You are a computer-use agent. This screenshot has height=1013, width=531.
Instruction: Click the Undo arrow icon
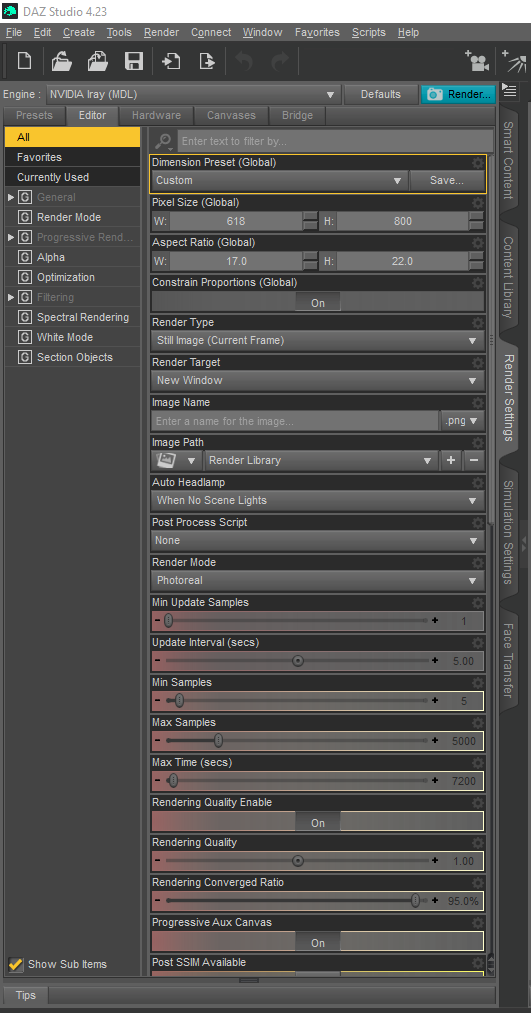coord(244,61)
